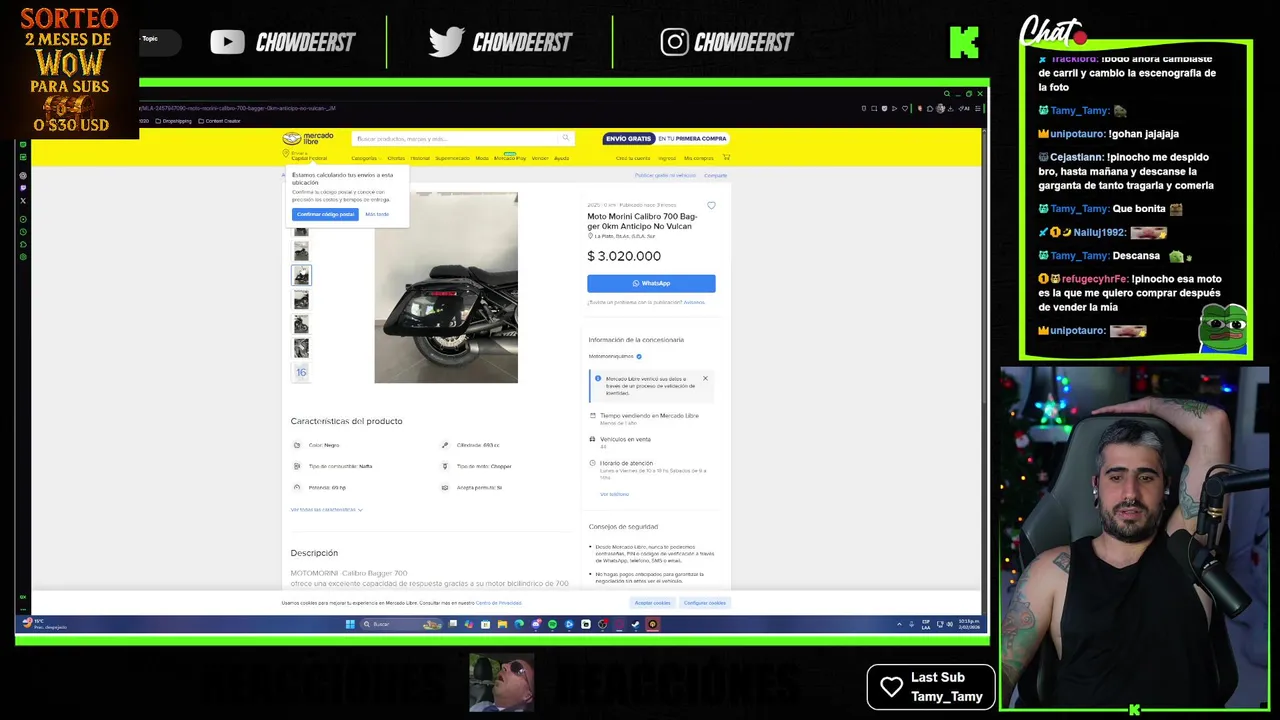Screen dimensions: 1280x720
Task: Click the browser address bar URL
Action: coord(238,108)
